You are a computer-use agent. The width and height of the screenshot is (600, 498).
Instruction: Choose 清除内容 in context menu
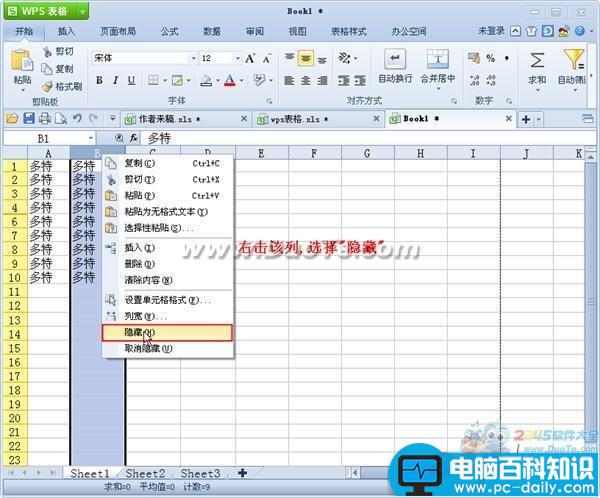tap(167, 280)
